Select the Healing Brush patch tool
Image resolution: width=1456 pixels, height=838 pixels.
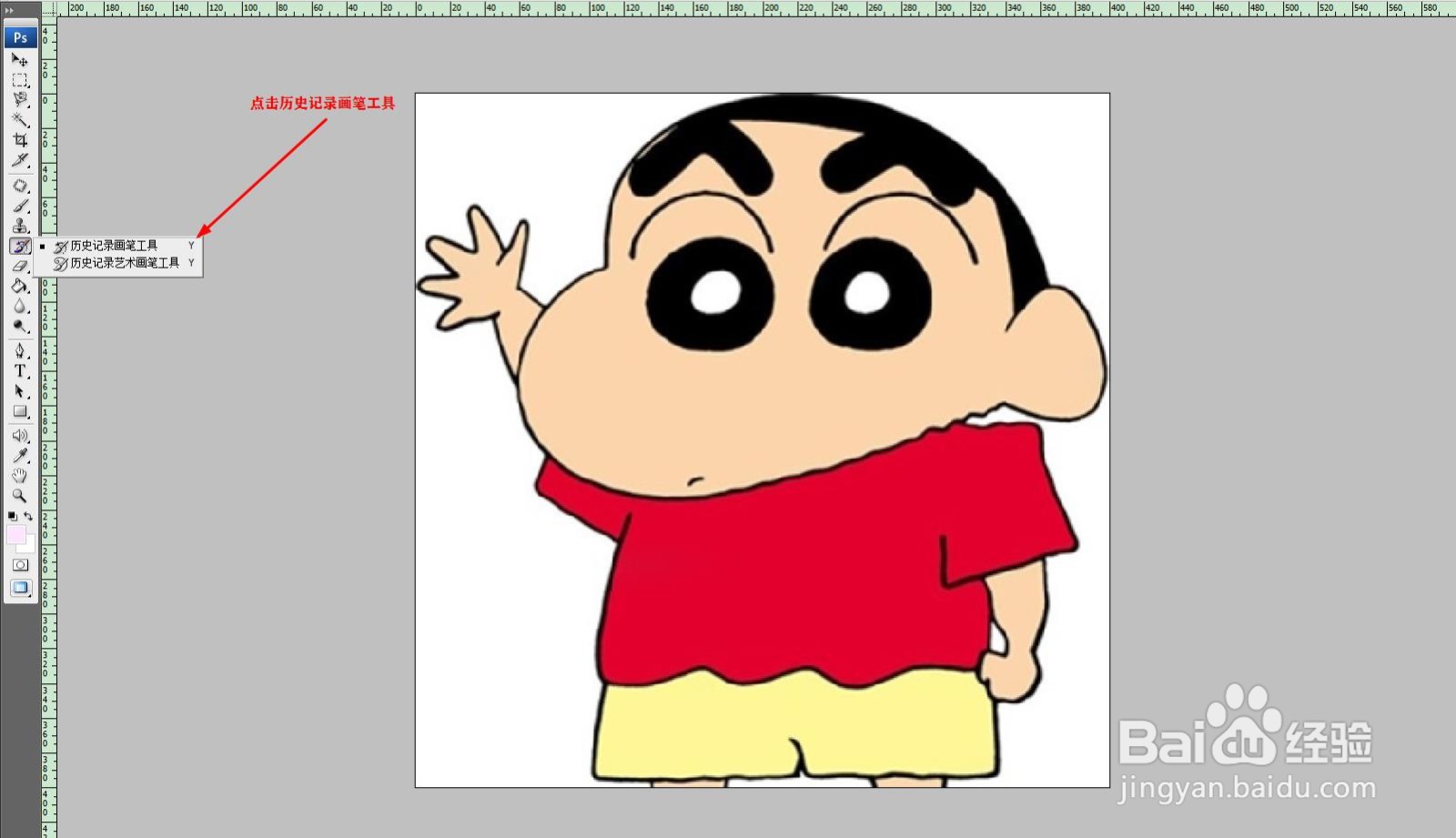[20, 186]
